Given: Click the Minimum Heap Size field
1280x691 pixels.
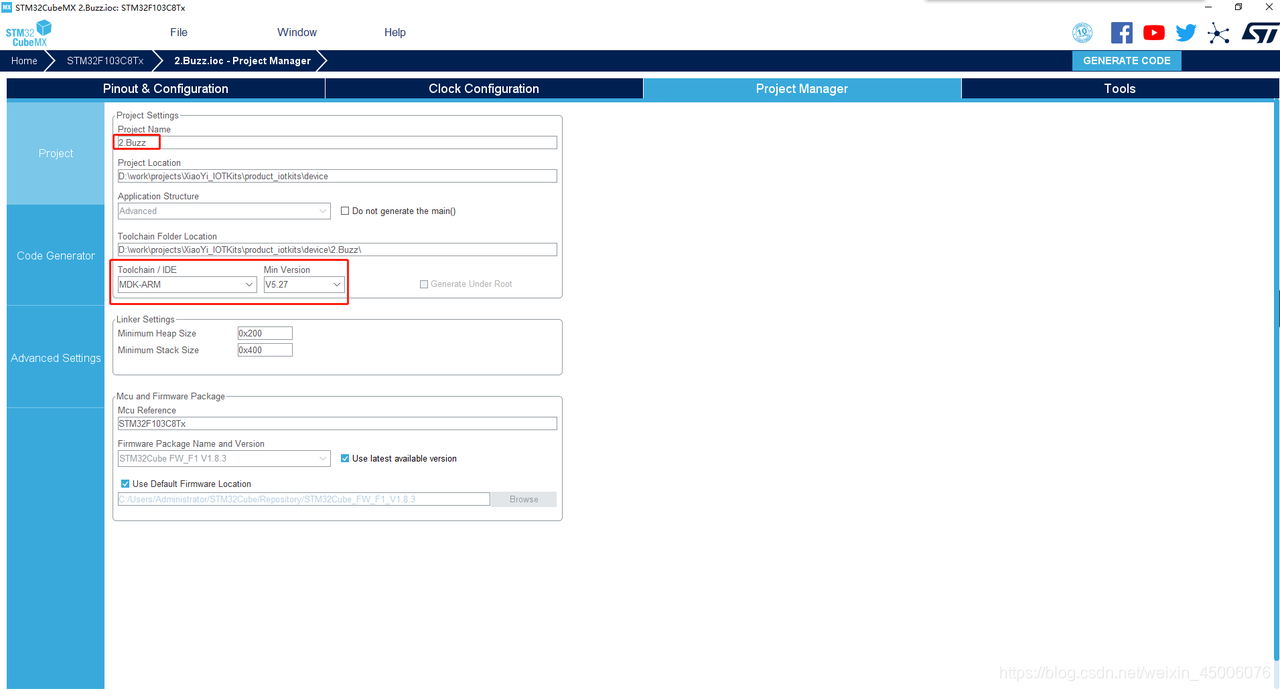Looking at the screenshot, I should point(265,333).
